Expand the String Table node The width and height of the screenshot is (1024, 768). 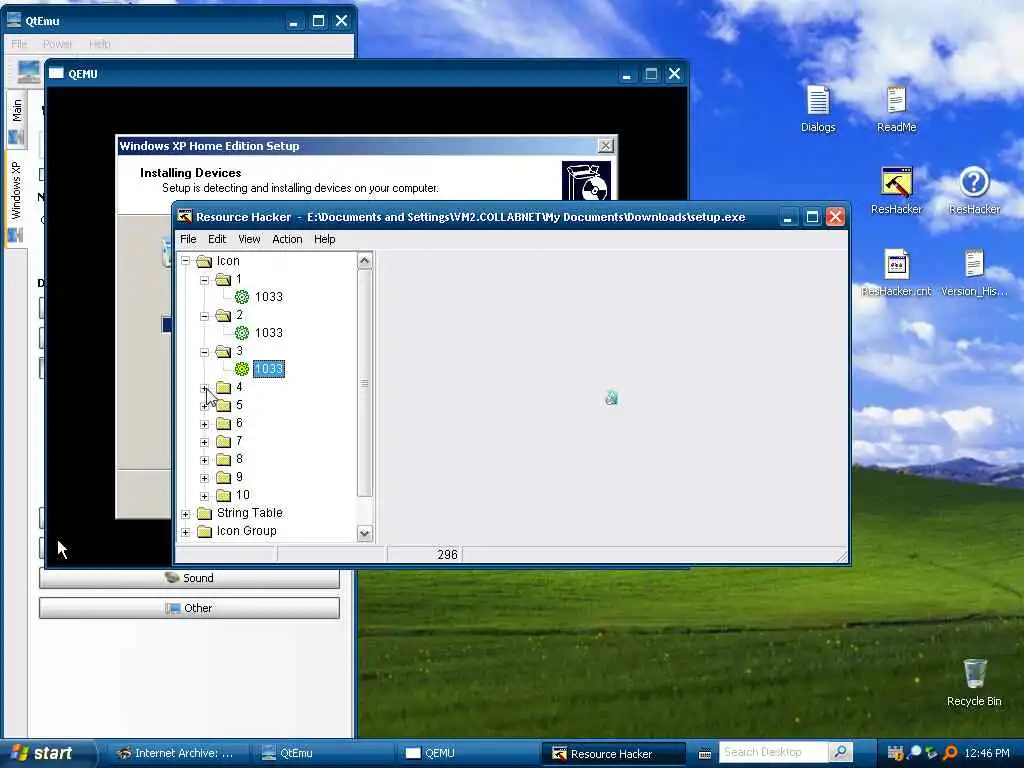point(185,514)
